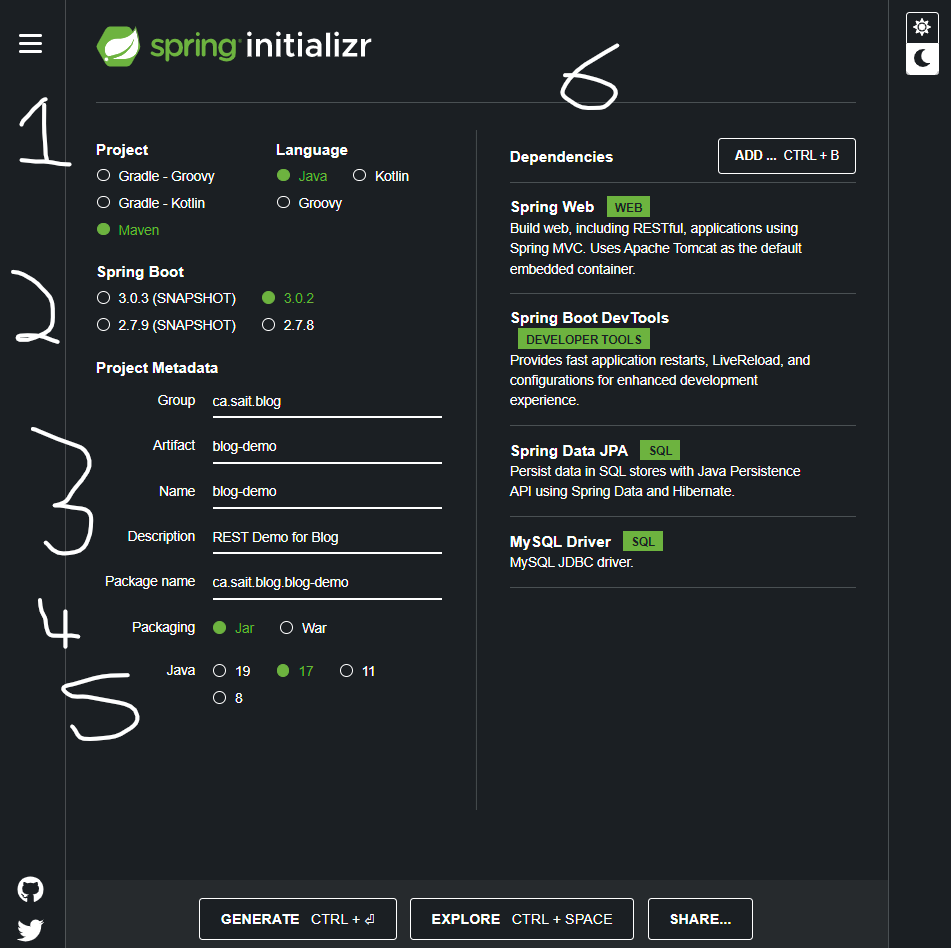Click the 'MySQL JDBC driver.' description
The width and height of the screenshot is (951, 948).
click(571, 562)
